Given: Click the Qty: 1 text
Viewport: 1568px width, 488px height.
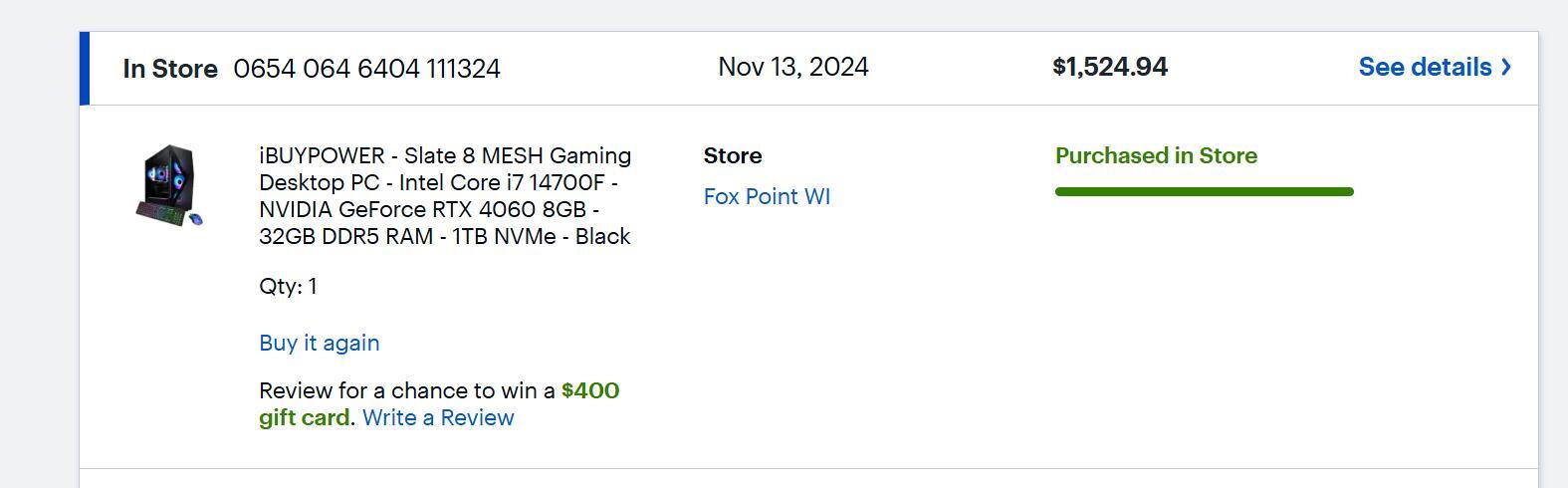Looking at the screenshot, I should (288, 286).
